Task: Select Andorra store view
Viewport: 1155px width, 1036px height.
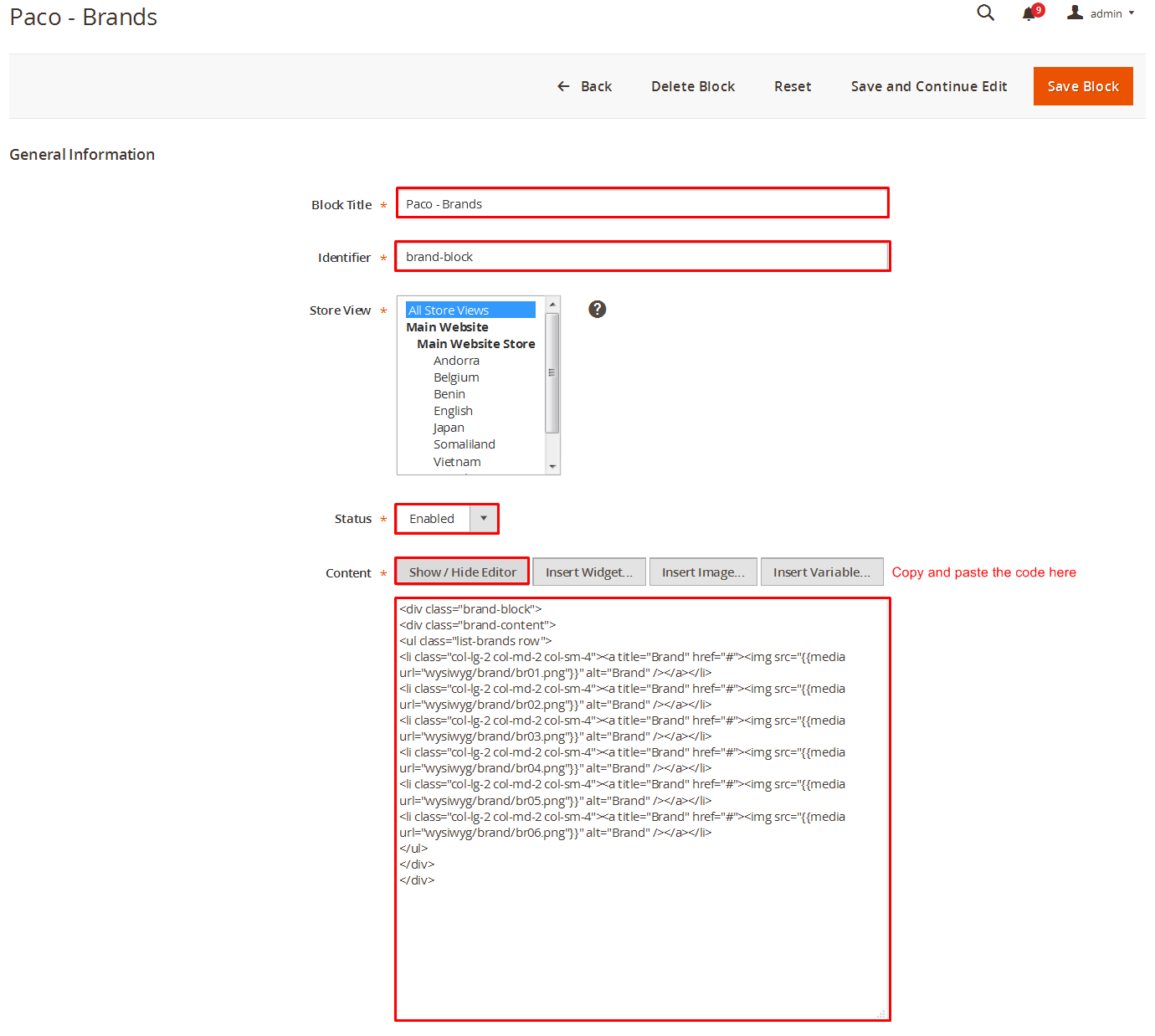Action: coord(456,361)
